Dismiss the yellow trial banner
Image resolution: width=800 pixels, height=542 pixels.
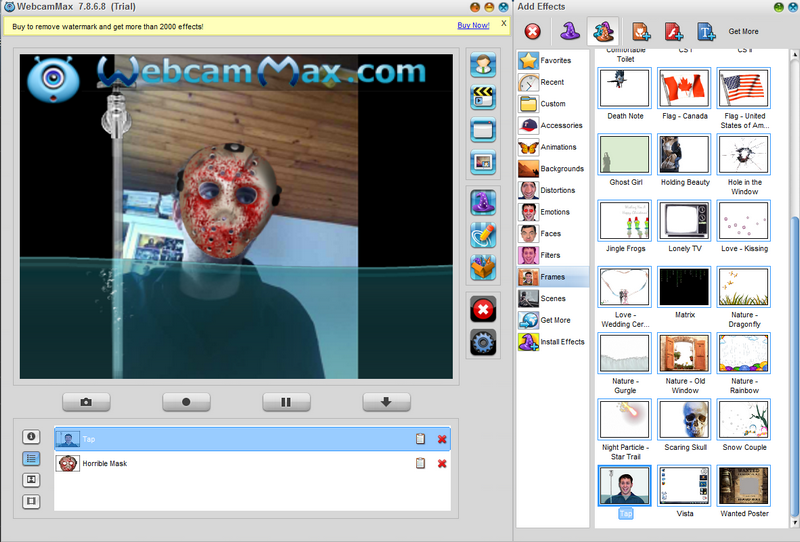click(504, 23)
